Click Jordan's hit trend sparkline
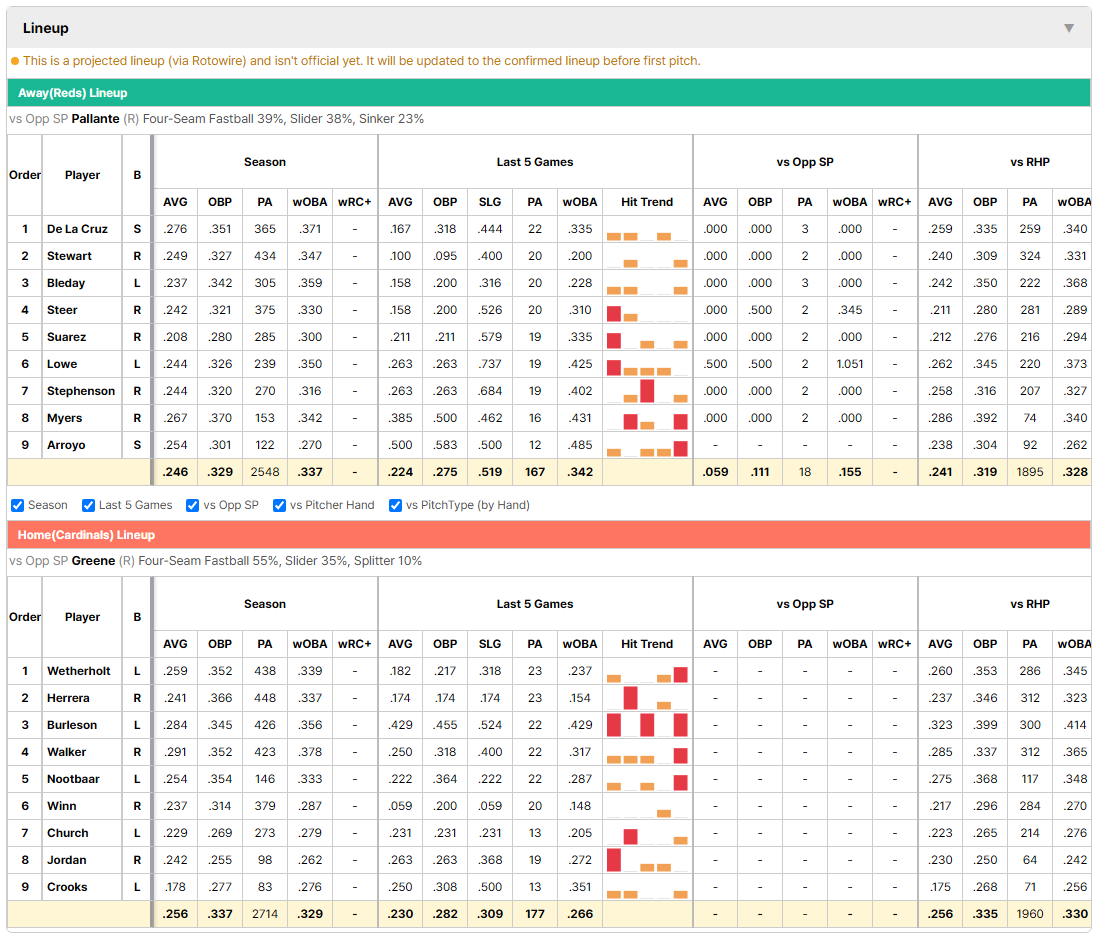Image resolution: width=1098 pixels, height=939 pixels. click(646, 861)
